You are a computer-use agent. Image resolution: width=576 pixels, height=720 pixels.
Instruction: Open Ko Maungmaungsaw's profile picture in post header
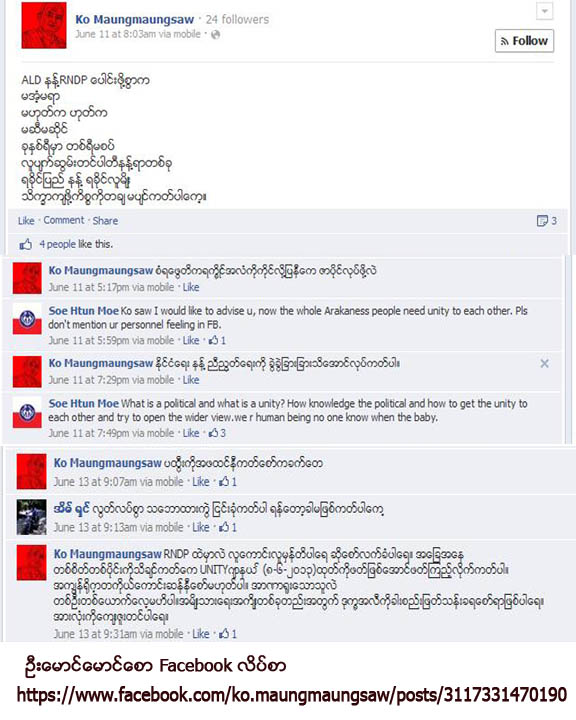[44, 25]
